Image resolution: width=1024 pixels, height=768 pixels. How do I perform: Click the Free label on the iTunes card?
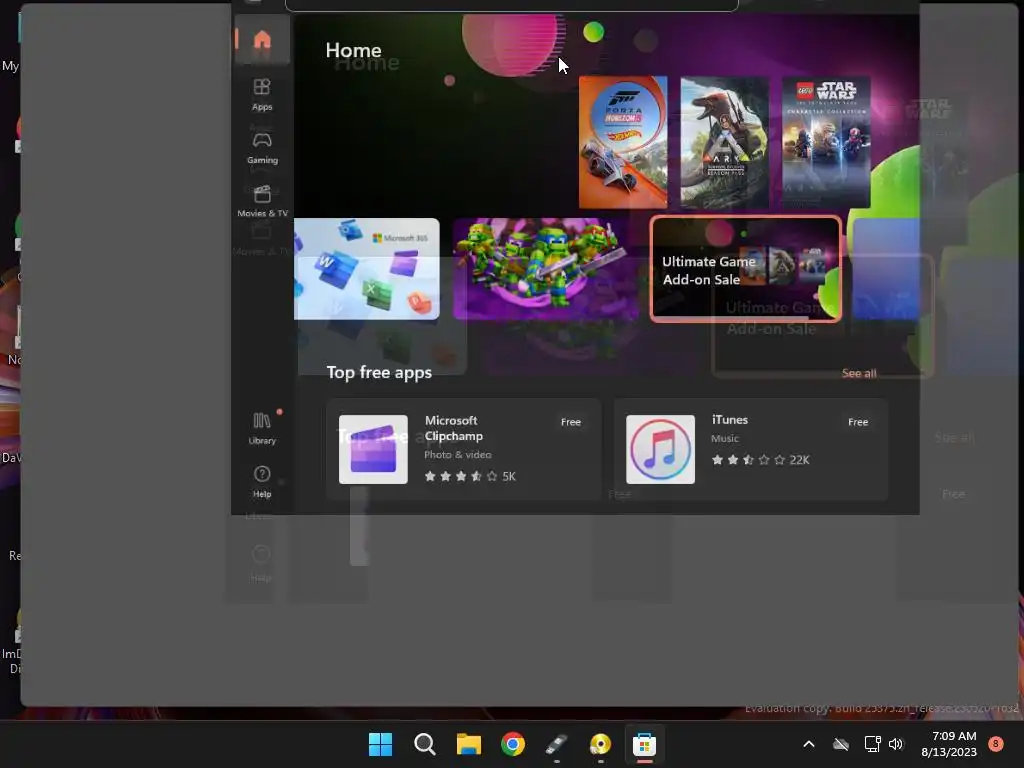(857, 422)
